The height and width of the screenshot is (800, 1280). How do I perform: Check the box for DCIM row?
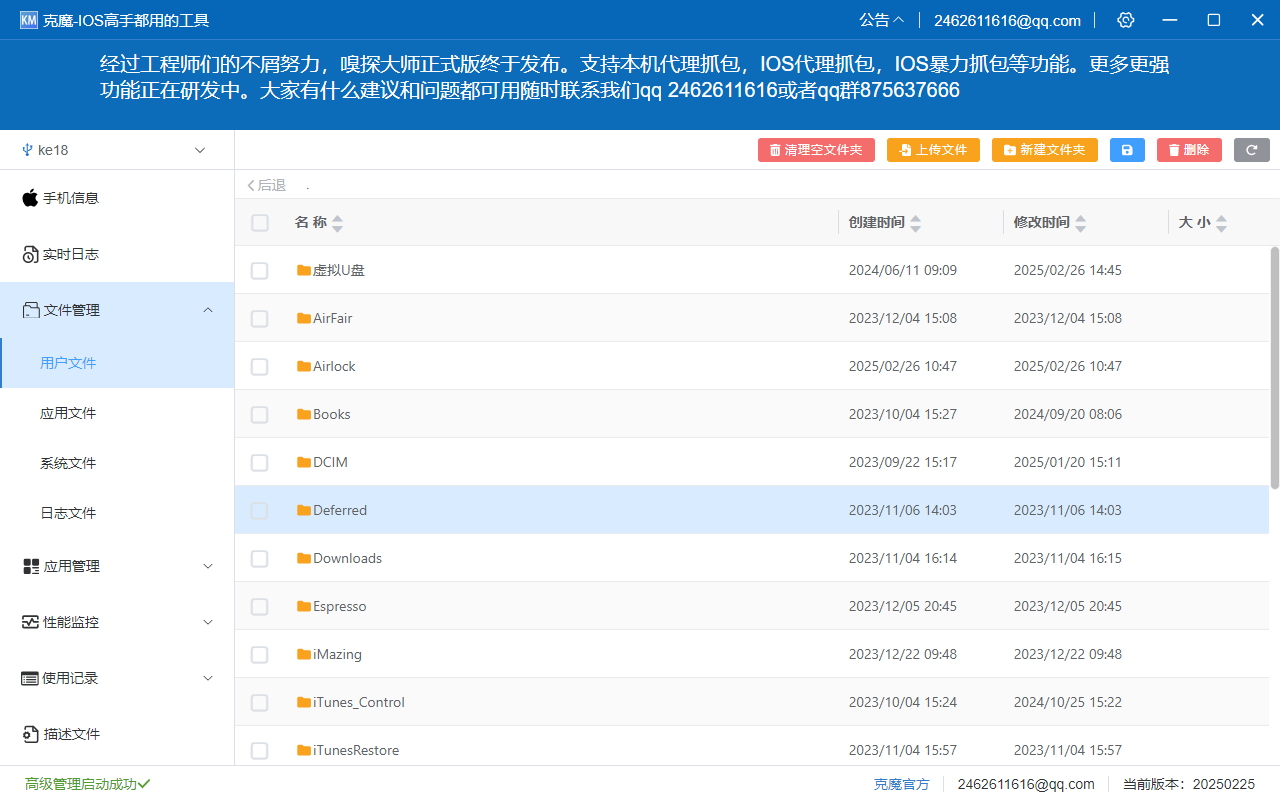(260, 462)
